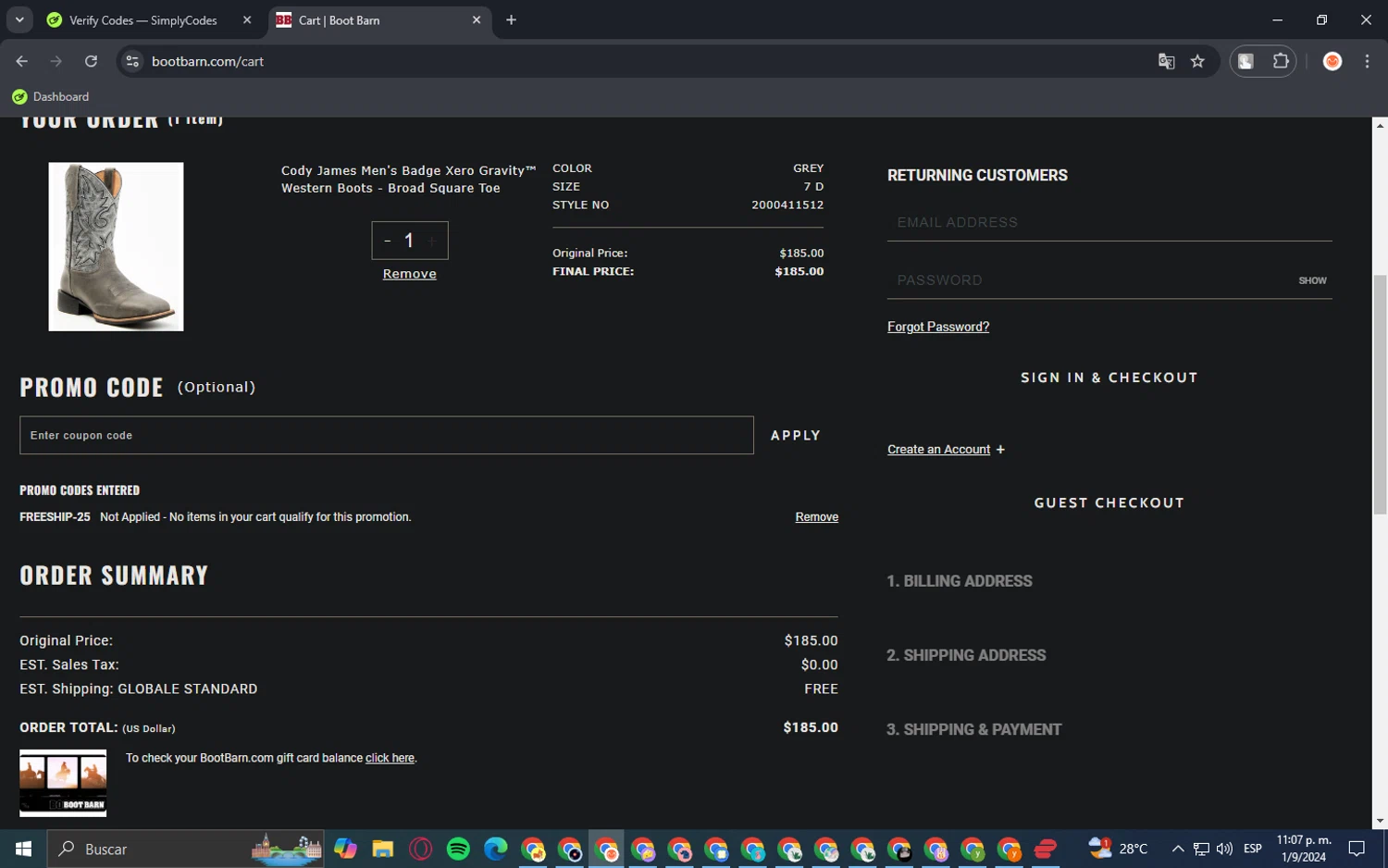Click the bookmark star icon

tap(1197, 61)
